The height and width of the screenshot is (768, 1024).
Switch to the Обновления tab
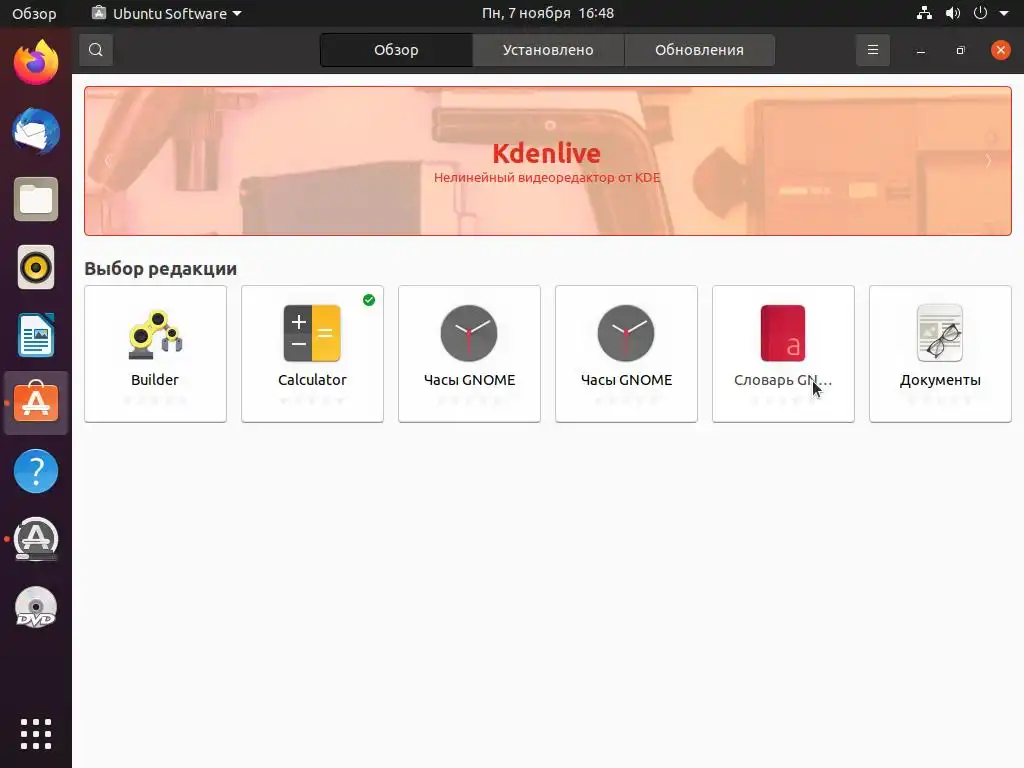699,50
